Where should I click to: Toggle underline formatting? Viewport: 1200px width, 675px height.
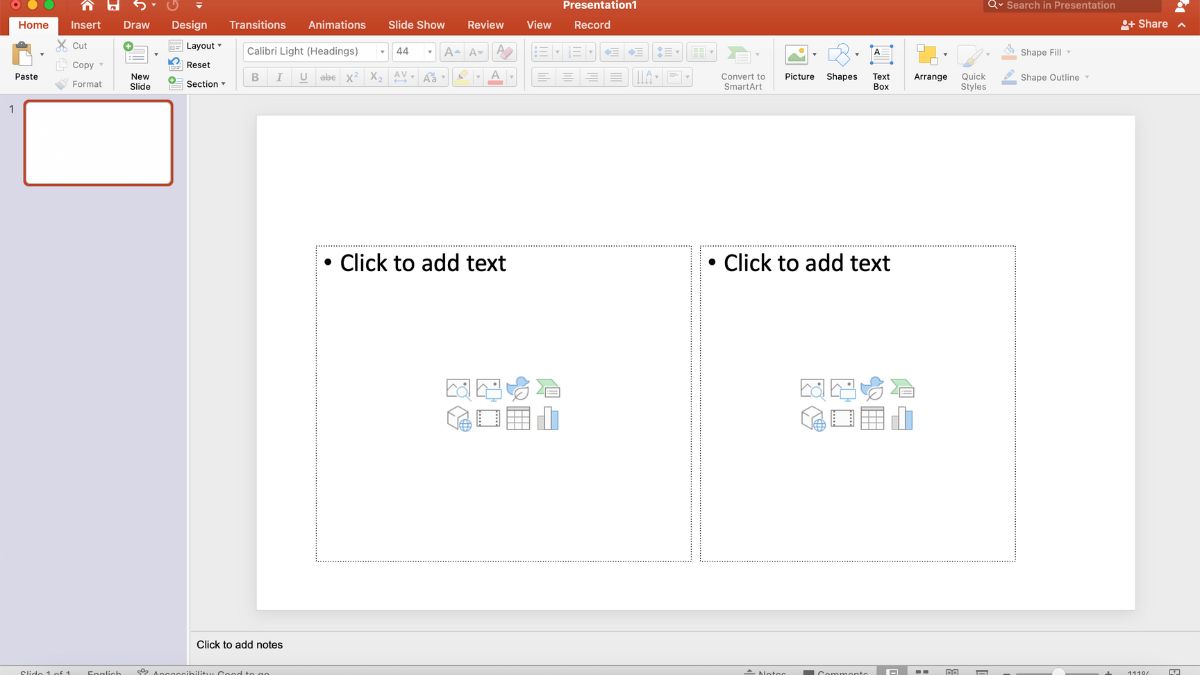click(303, 77)
